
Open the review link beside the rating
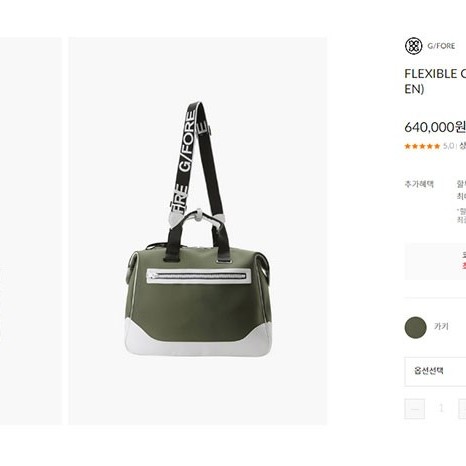(463, 146)
